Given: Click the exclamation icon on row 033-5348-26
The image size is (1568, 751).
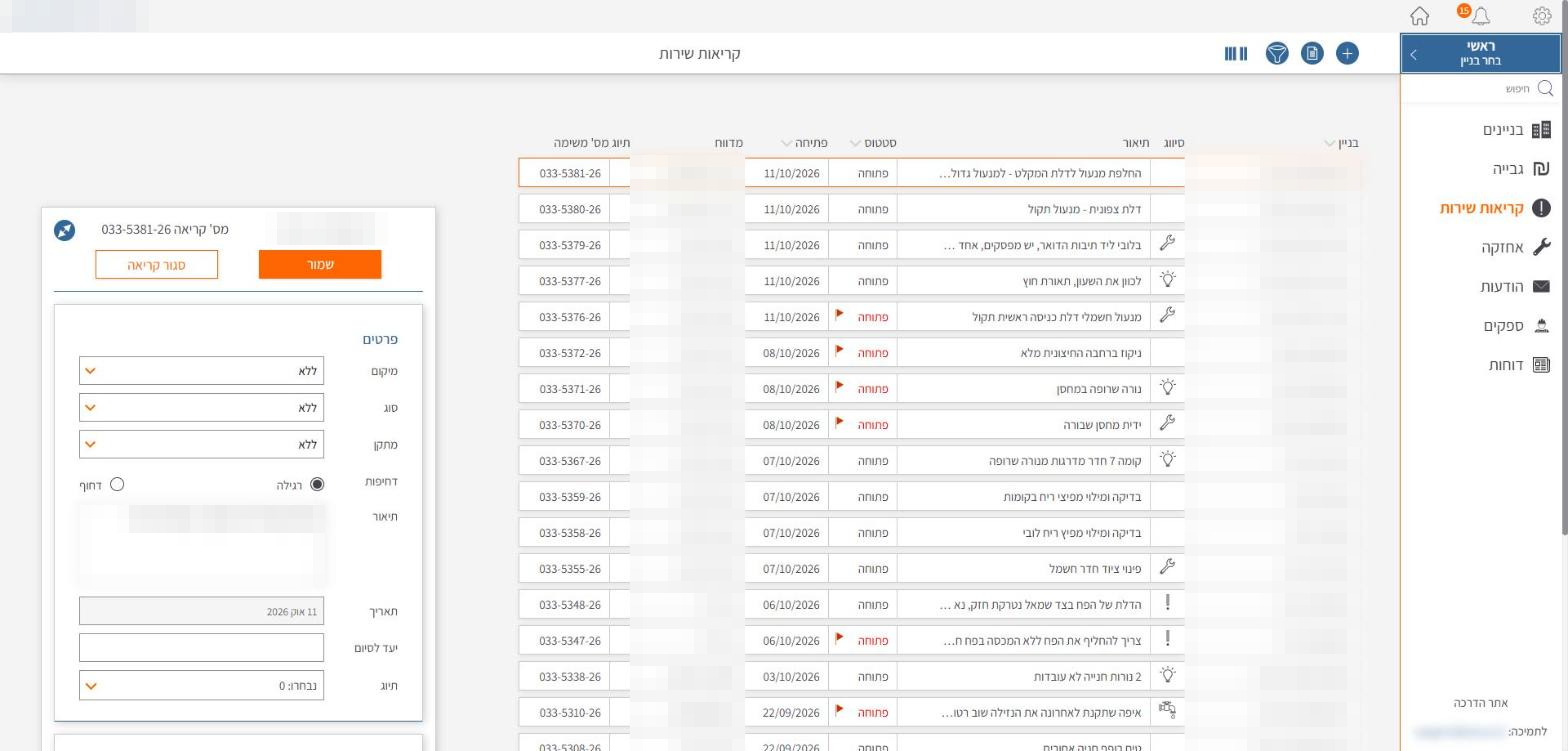Looking at the screenshot, I should coord(1167,603).
